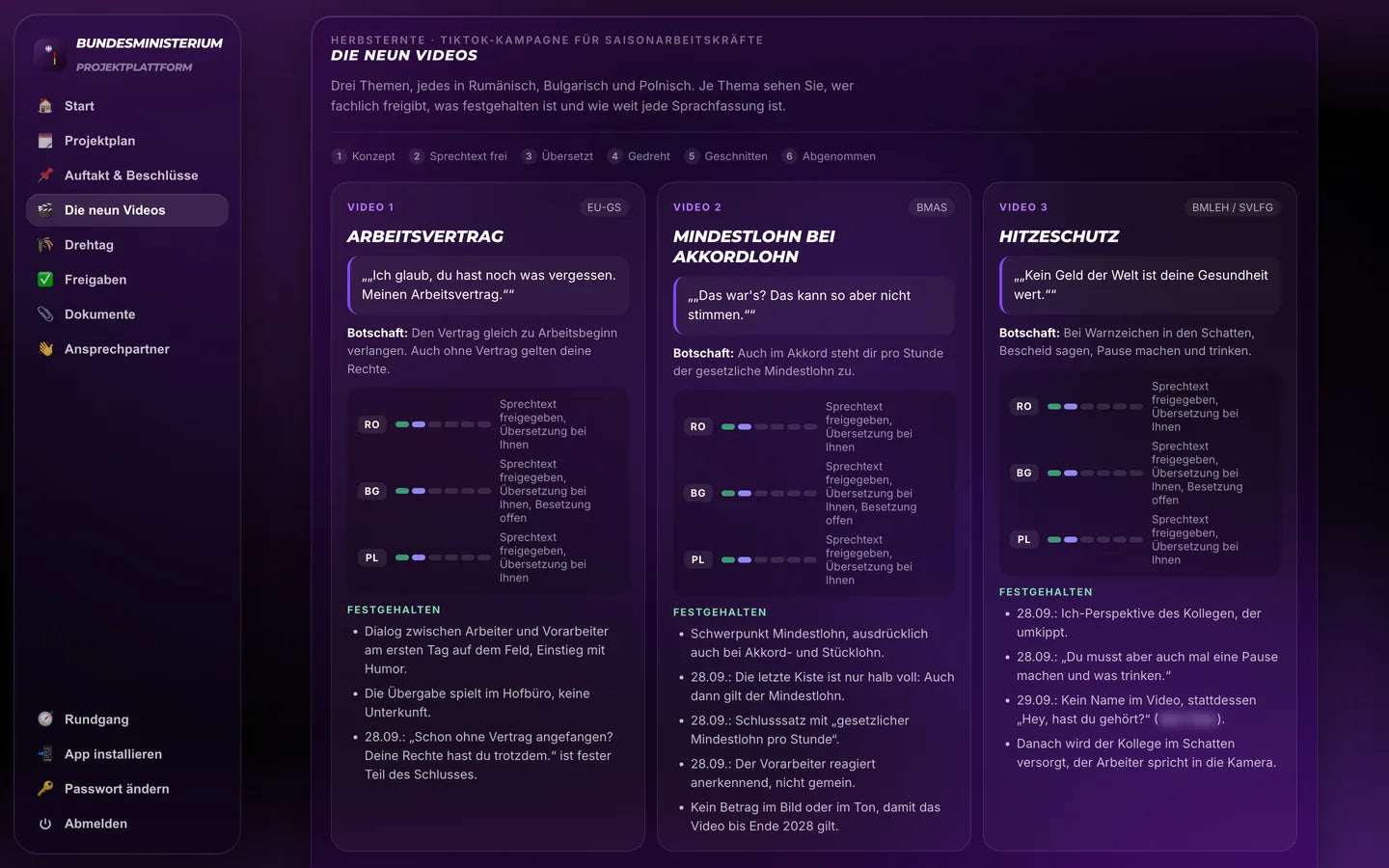Click the BMLEH / SVLFG badge

click(1232, 207)
